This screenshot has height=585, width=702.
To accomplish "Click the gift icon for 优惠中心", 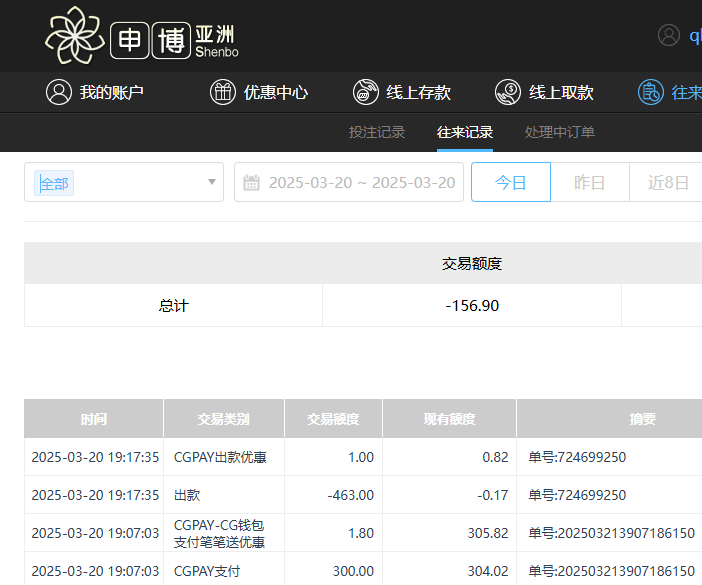I will [x=223, y=92].
